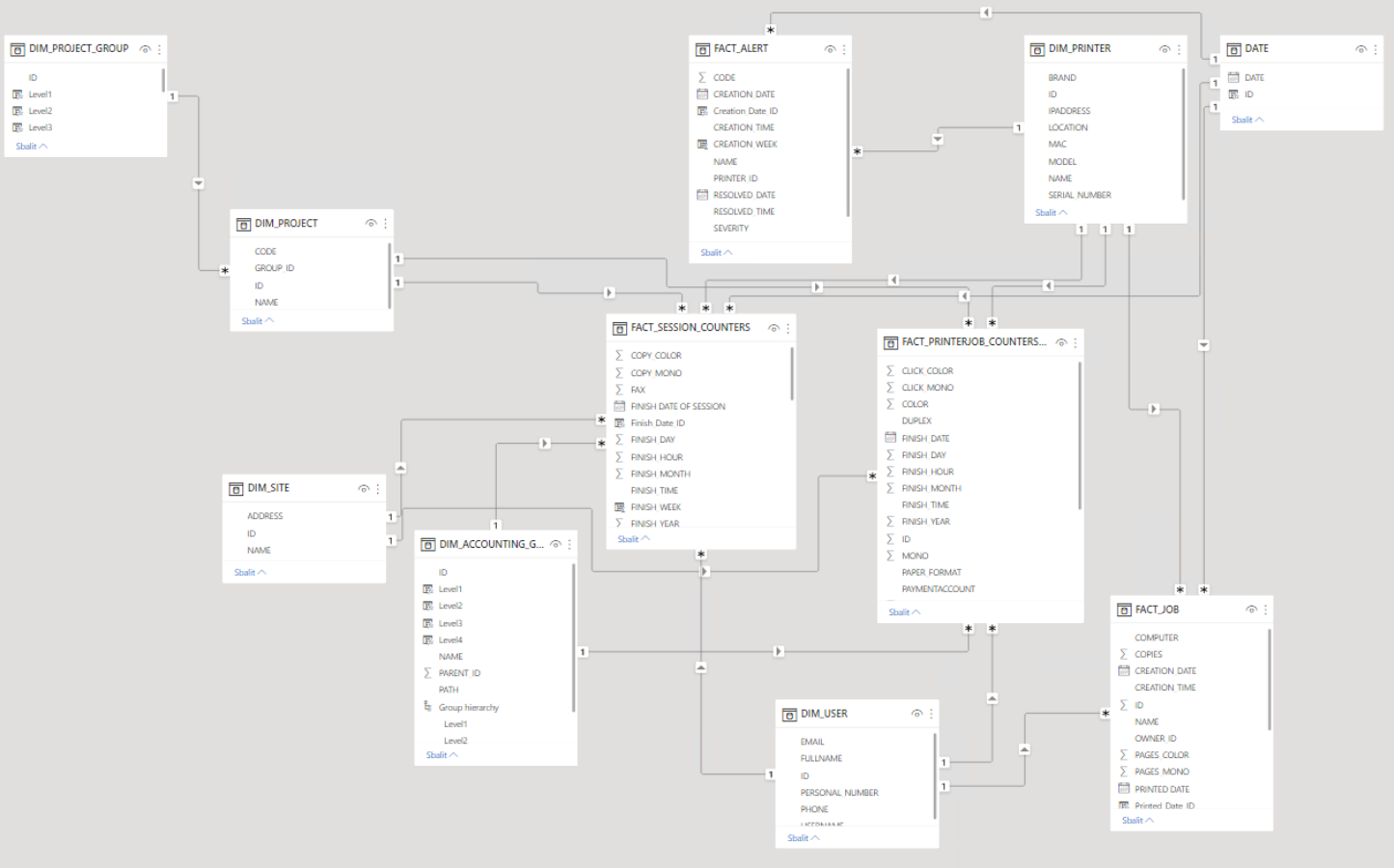The image size is (1394, 868).
Task: Click the table icon in the DIM_PRINTER header
Action: [x=1036, y=48]
